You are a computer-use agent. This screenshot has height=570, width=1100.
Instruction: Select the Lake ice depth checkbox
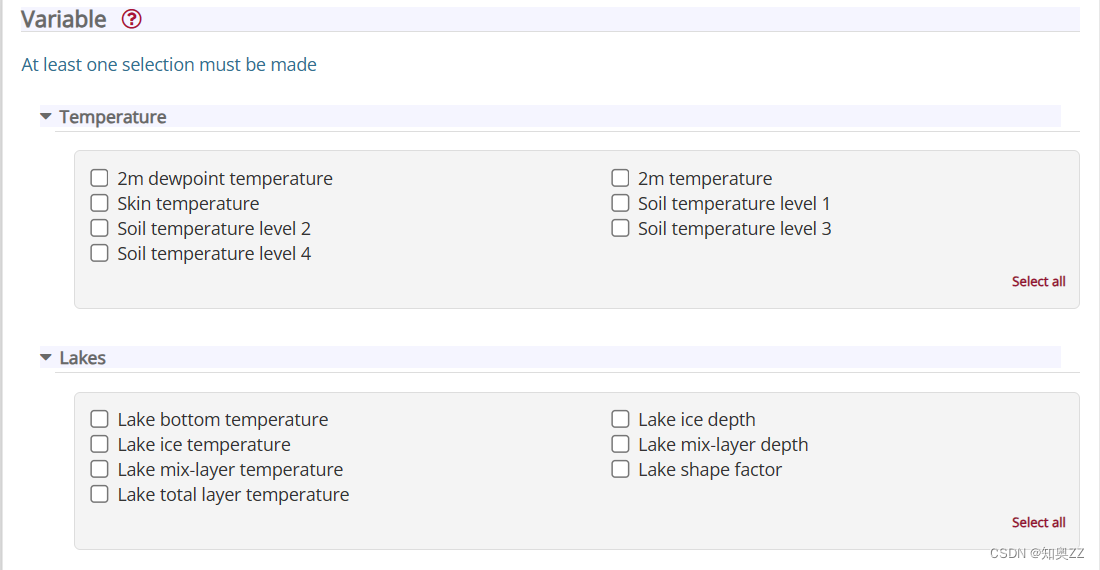620,420
